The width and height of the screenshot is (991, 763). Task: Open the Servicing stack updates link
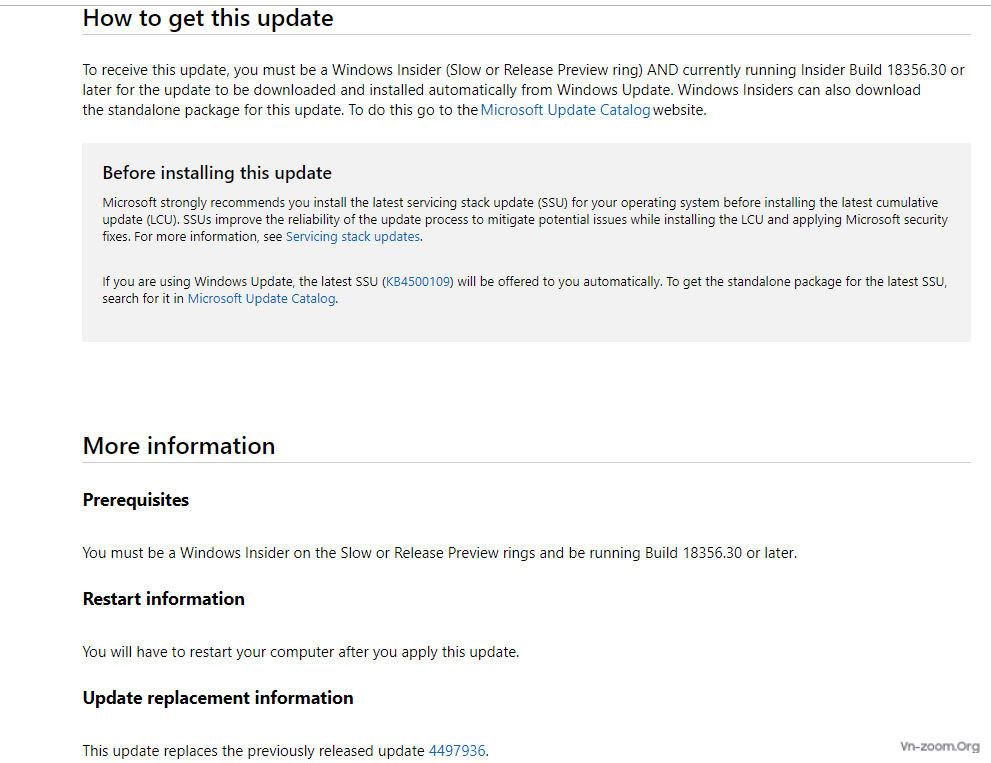353,236
